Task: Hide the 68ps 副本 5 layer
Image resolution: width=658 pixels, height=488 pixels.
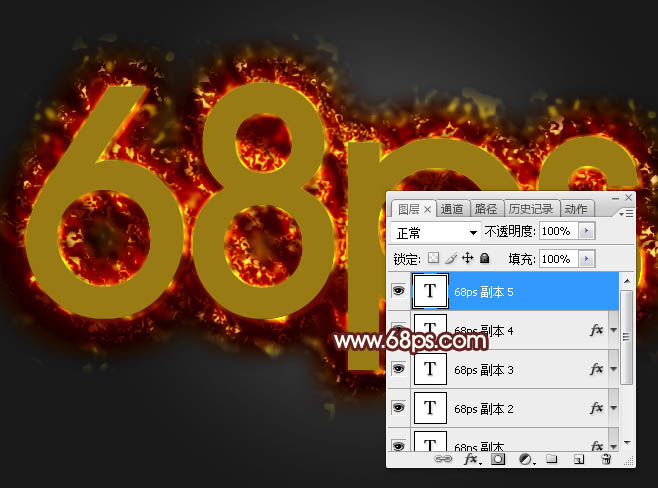Action: [398, 290]
